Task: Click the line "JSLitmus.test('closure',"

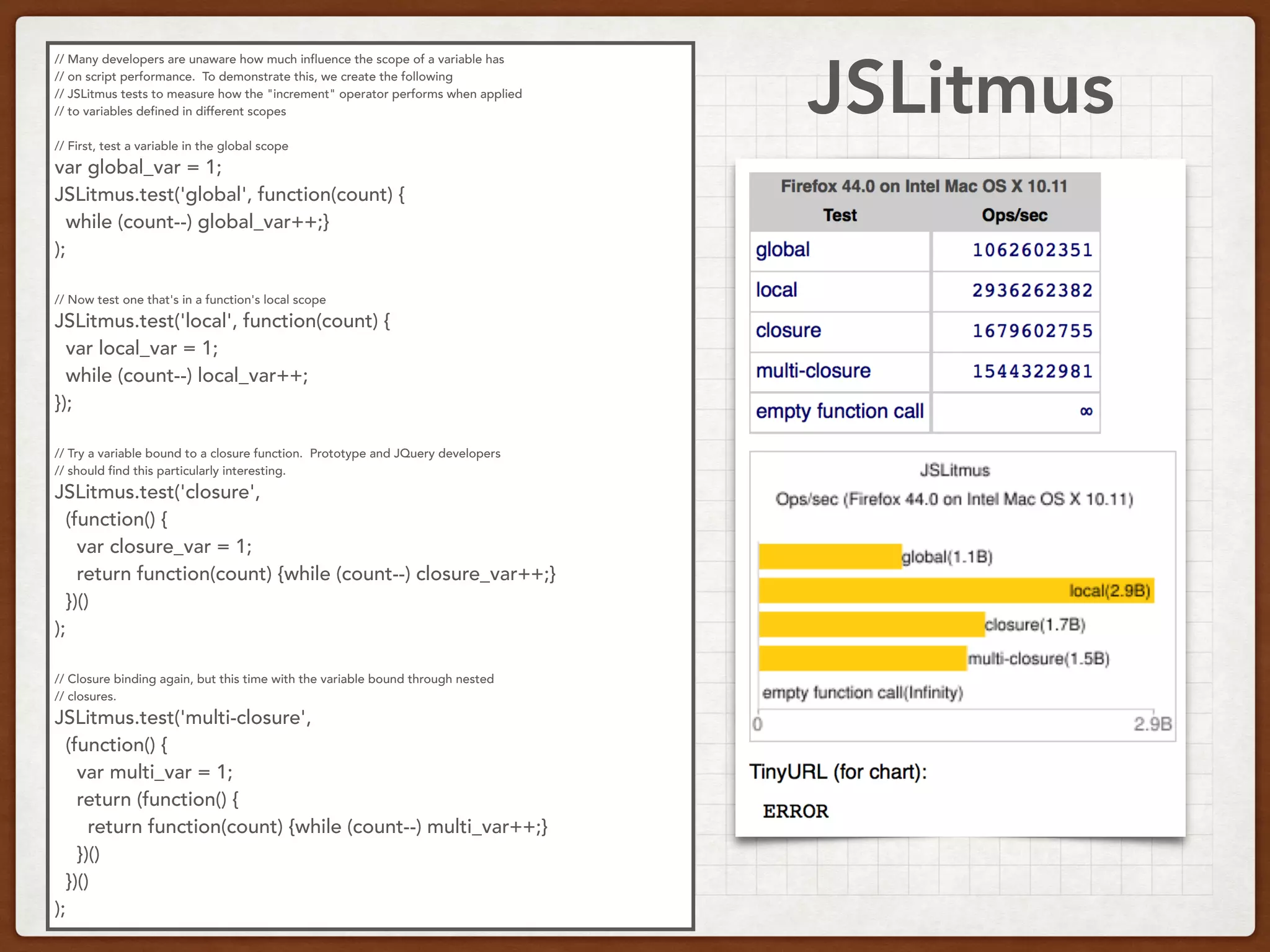Action: [158, 492]
